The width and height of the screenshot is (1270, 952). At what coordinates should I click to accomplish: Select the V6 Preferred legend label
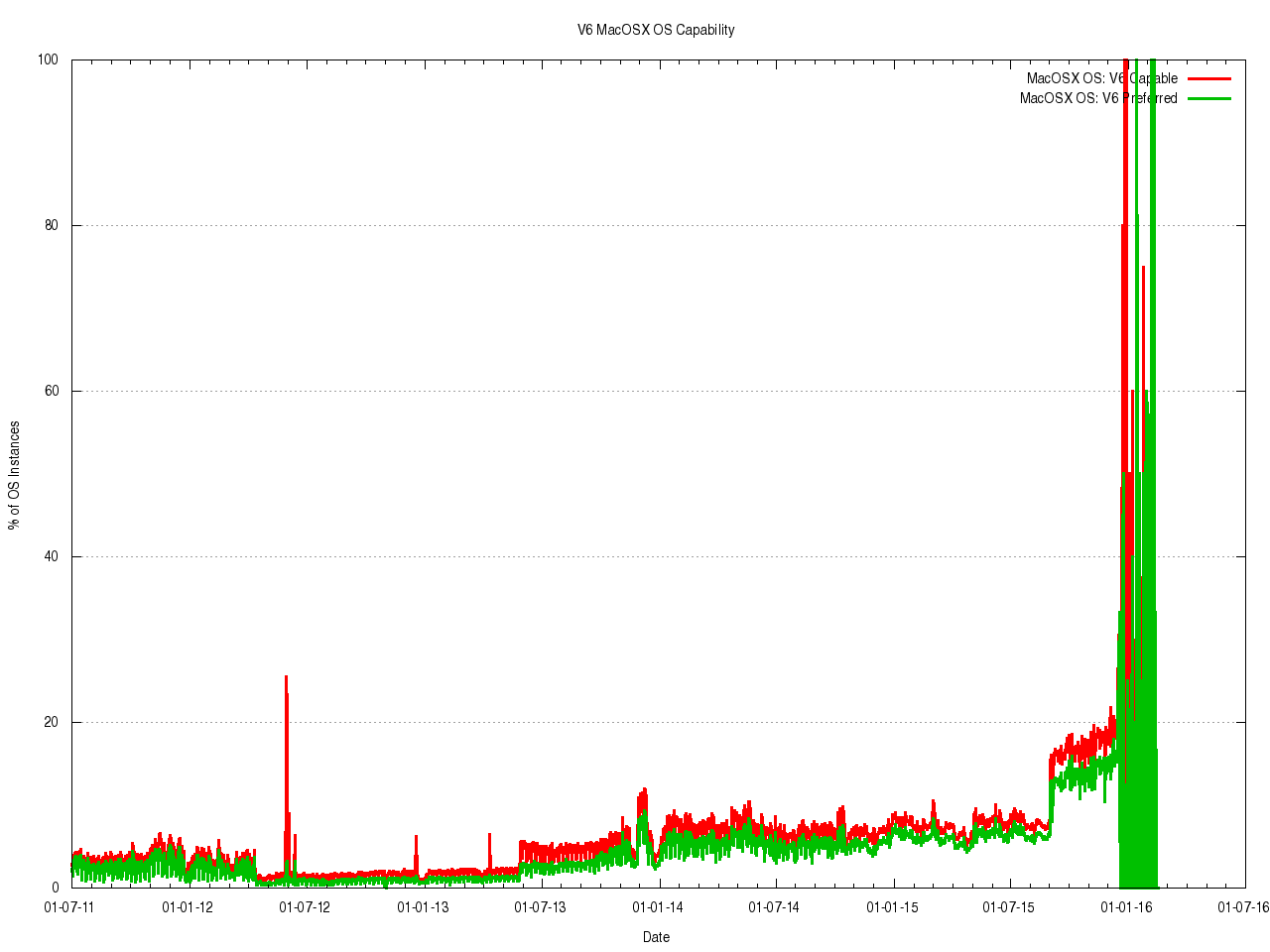coord(1098,98)
